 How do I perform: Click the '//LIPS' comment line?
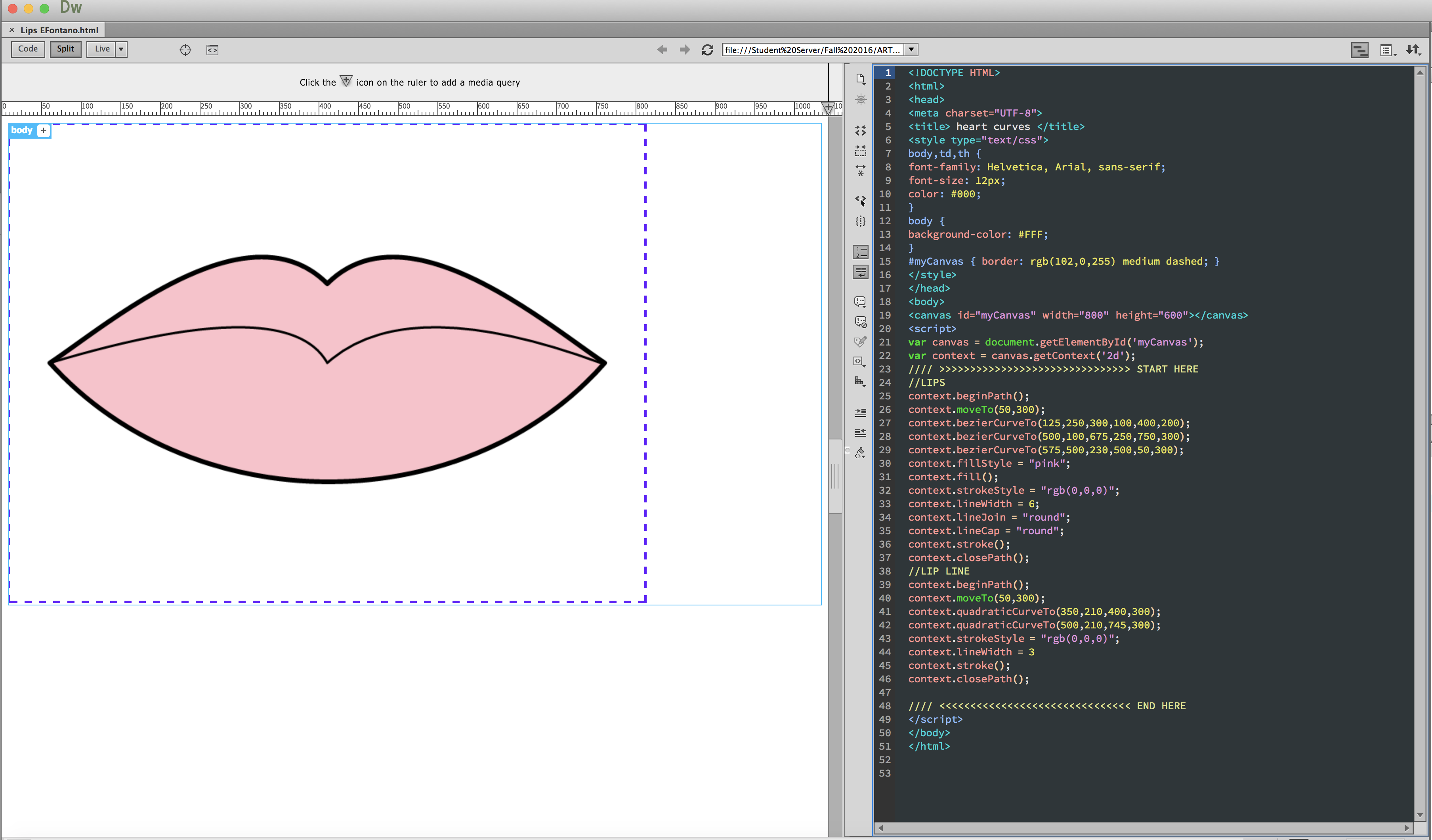tap(927, 382)
